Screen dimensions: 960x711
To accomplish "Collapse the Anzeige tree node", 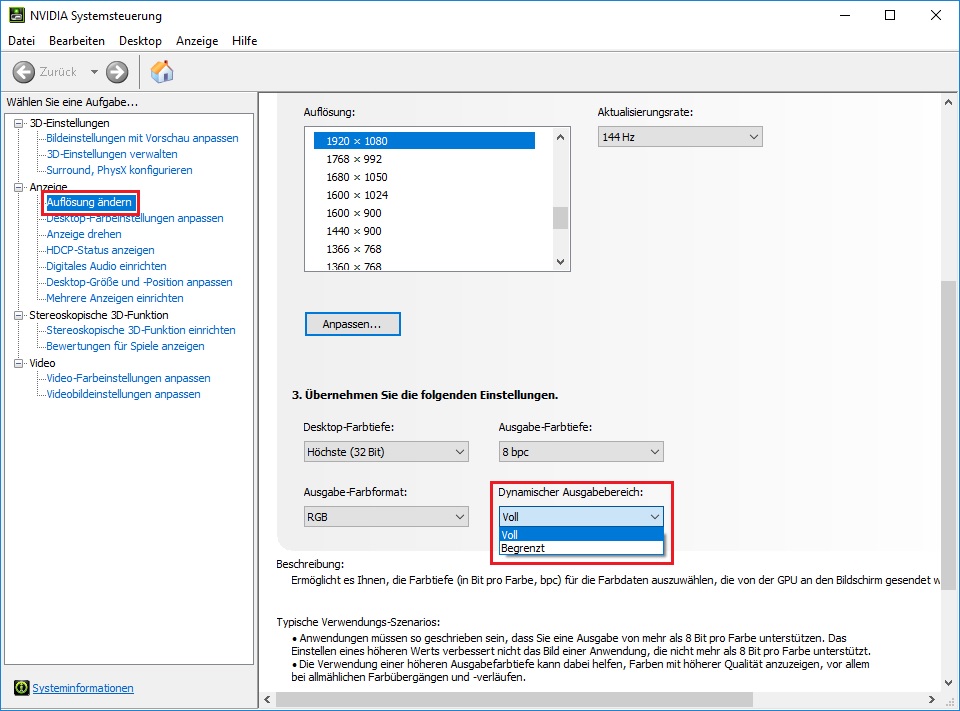I will pyautogui.click(x=18, y=187).
